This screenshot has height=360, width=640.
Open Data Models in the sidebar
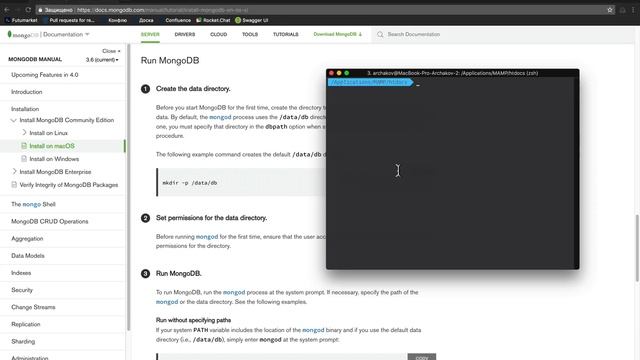pos(28,256)
